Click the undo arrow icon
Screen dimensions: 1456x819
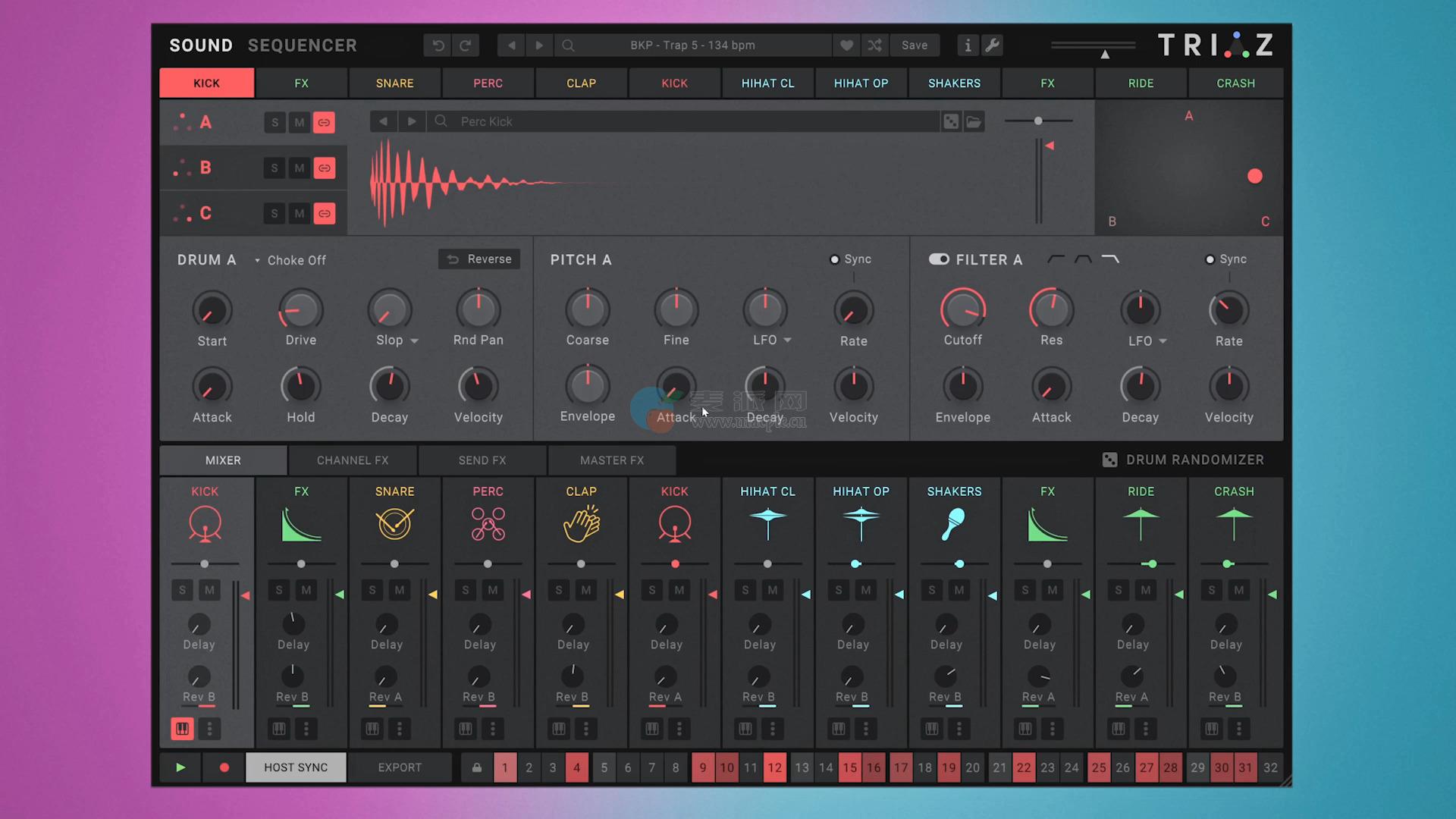[x=438, y=45]
